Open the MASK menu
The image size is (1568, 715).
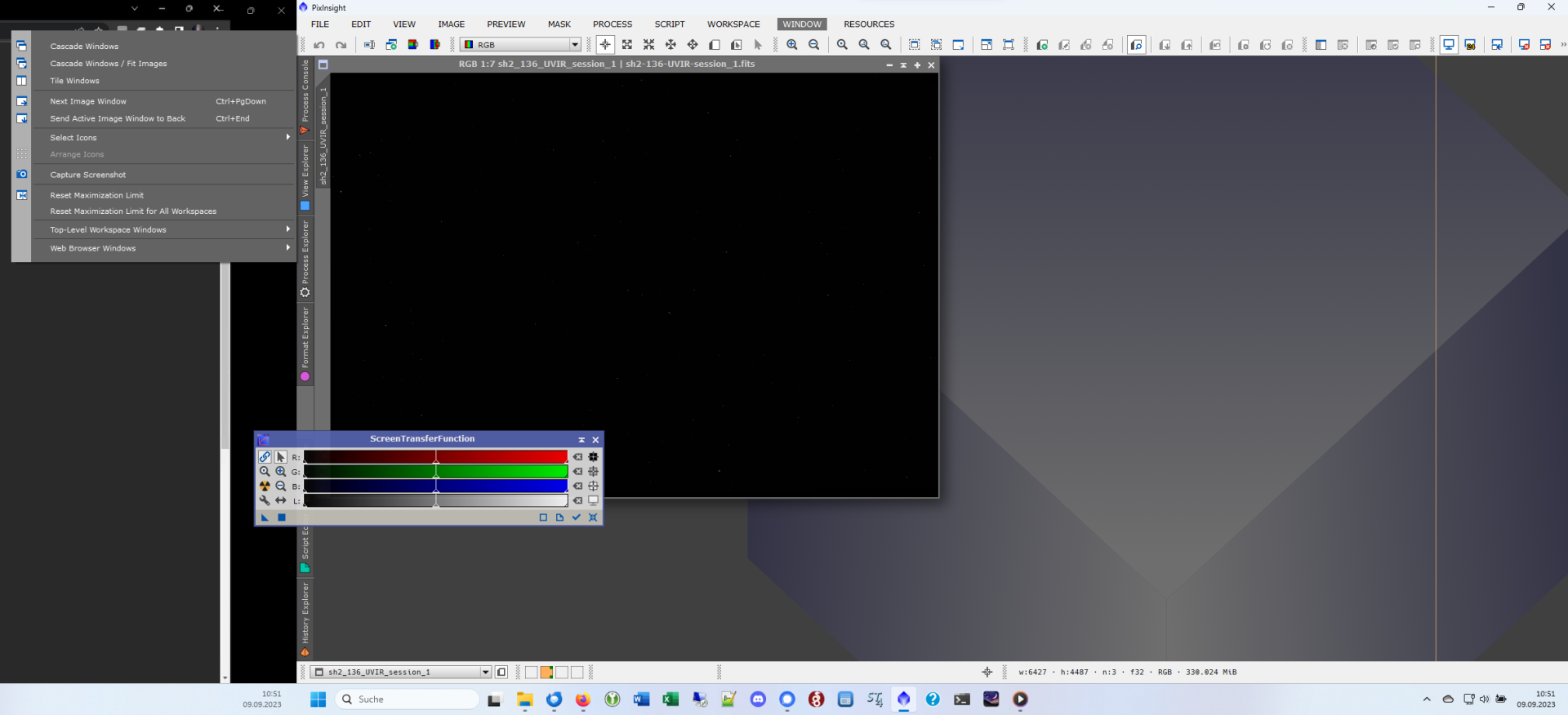[559, 24]
